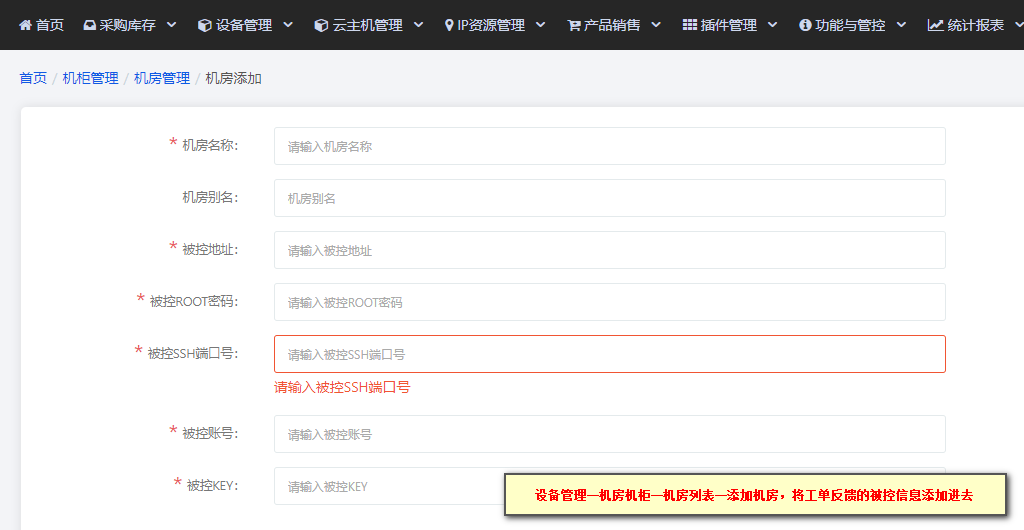This screenshot has width=1024, height=530.
Task: Click the 机房名称 field label
Action: 210,146
